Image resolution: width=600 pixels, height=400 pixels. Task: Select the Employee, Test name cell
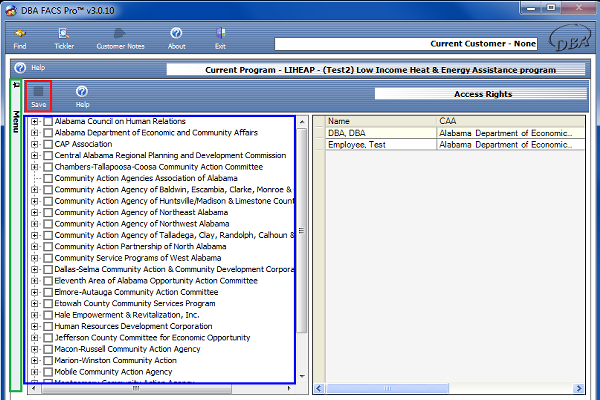[x=381, y=145]
